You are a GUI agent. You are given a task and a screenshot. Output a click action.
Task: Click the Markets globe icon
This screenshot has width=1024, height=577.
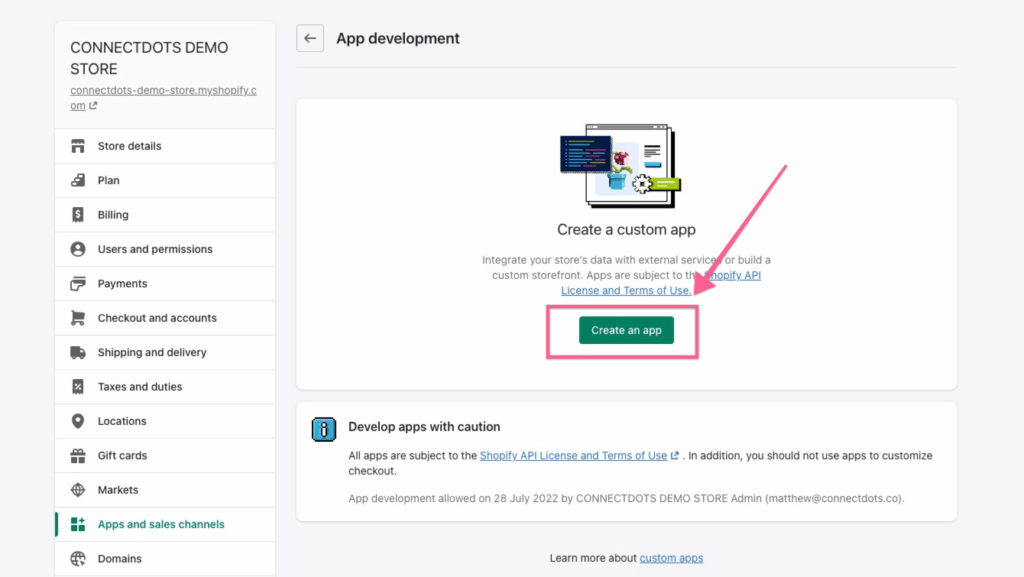click(78, 490)
